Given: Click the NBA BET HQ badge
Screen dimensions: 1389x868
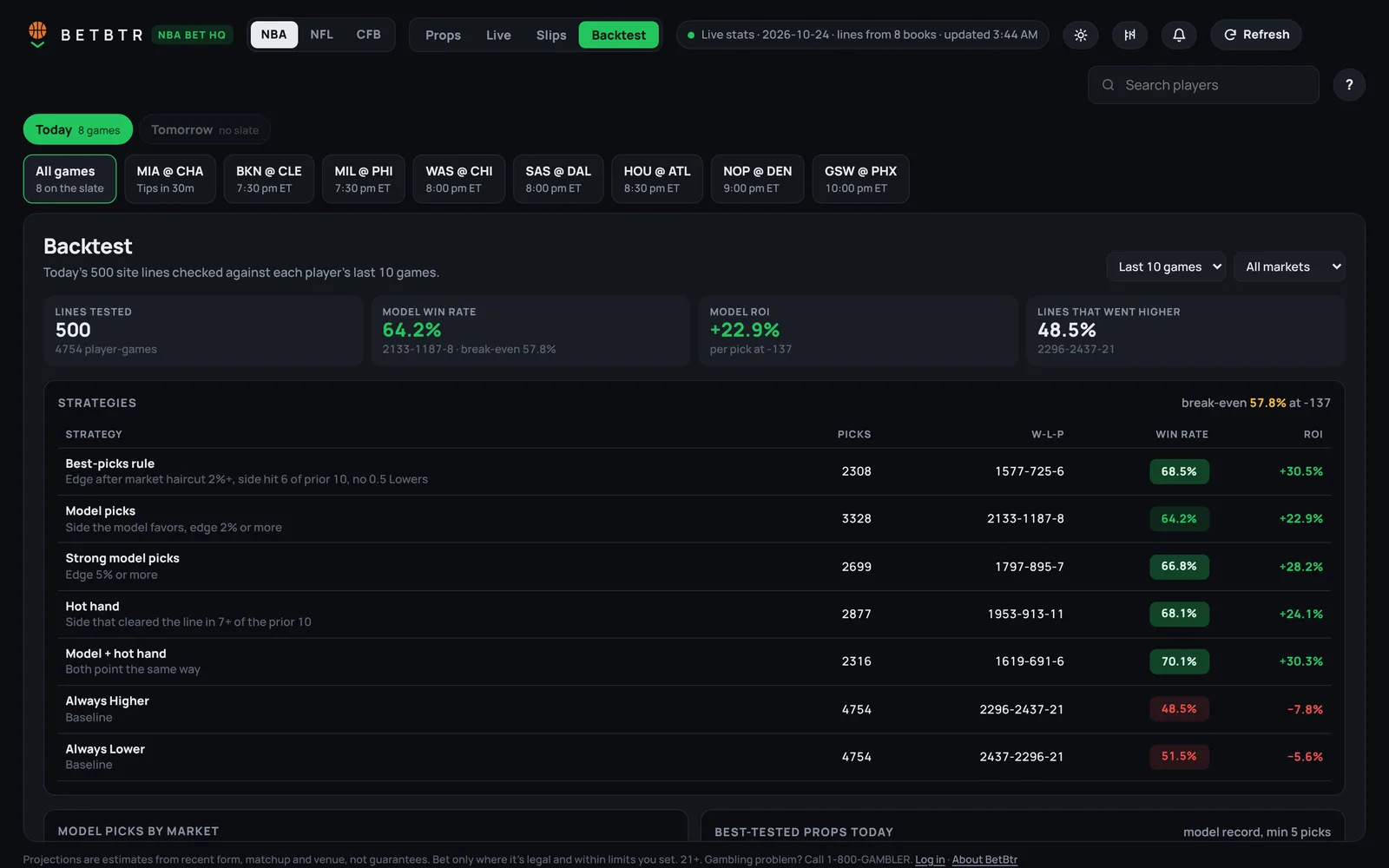Looking at the screenshot, I should pos(192,35).
